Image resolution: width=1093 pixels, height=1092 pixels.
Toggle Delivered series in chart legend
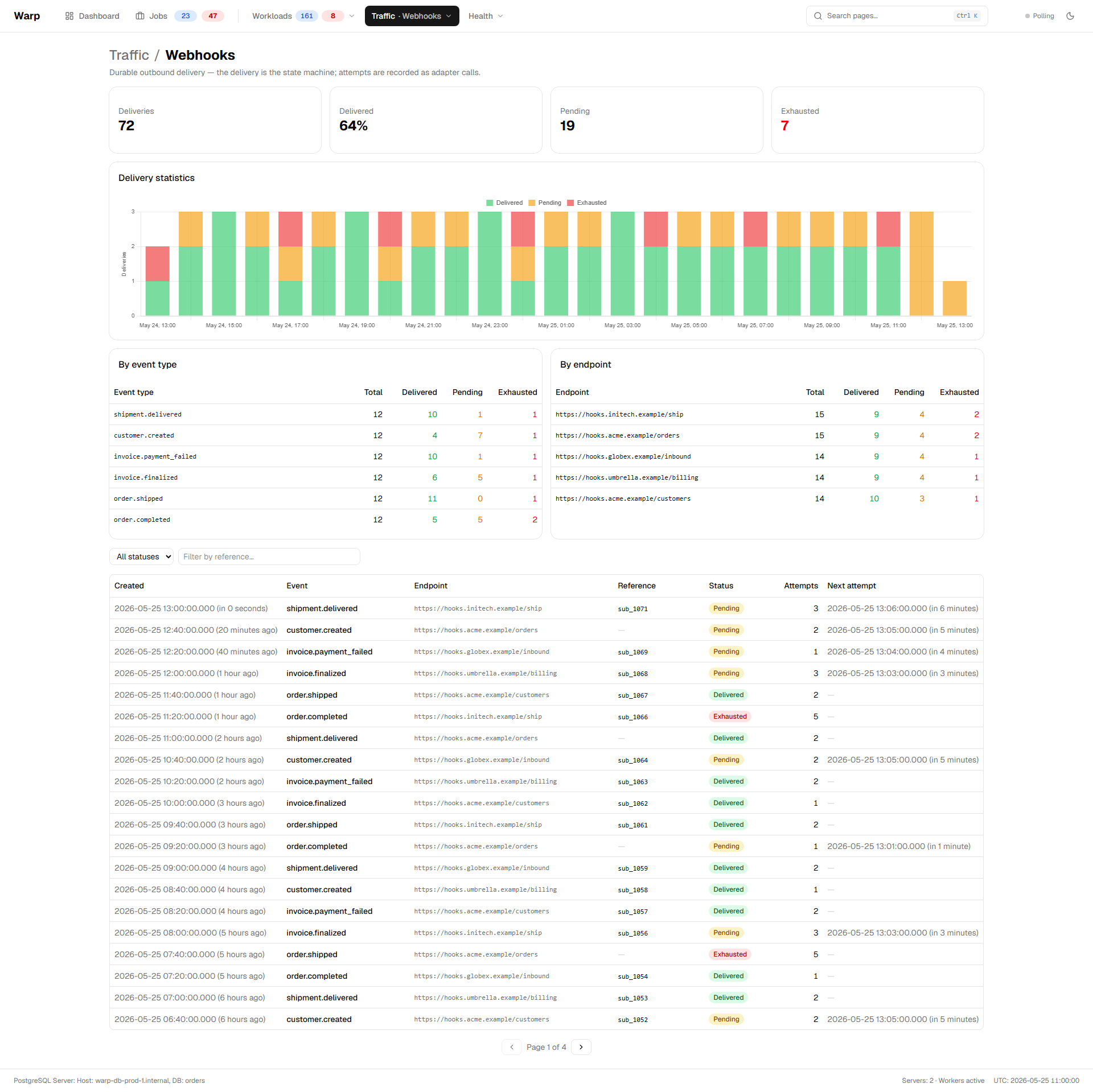tap(504, 203)
